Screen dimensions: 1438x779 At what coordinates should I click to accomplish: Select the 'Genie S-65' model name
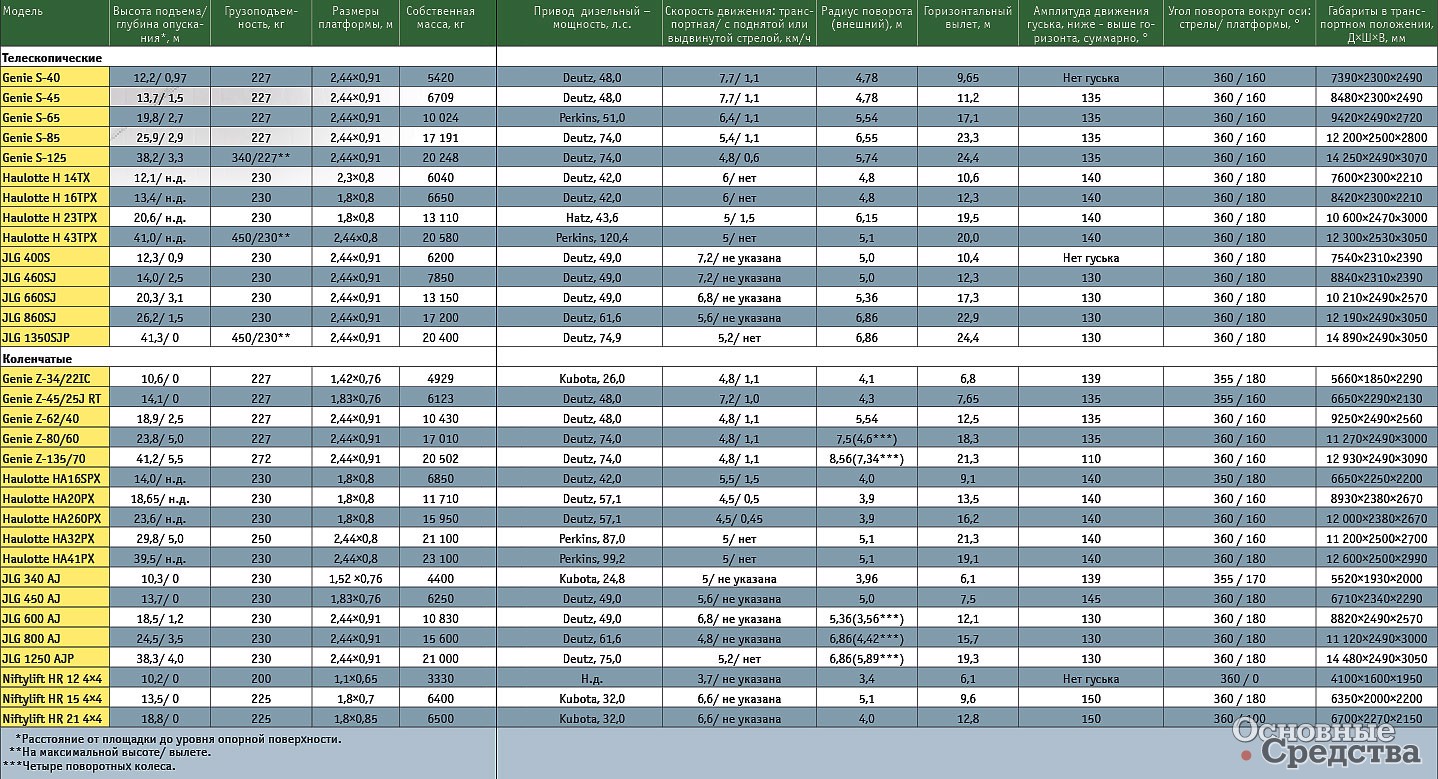point(31,117)
